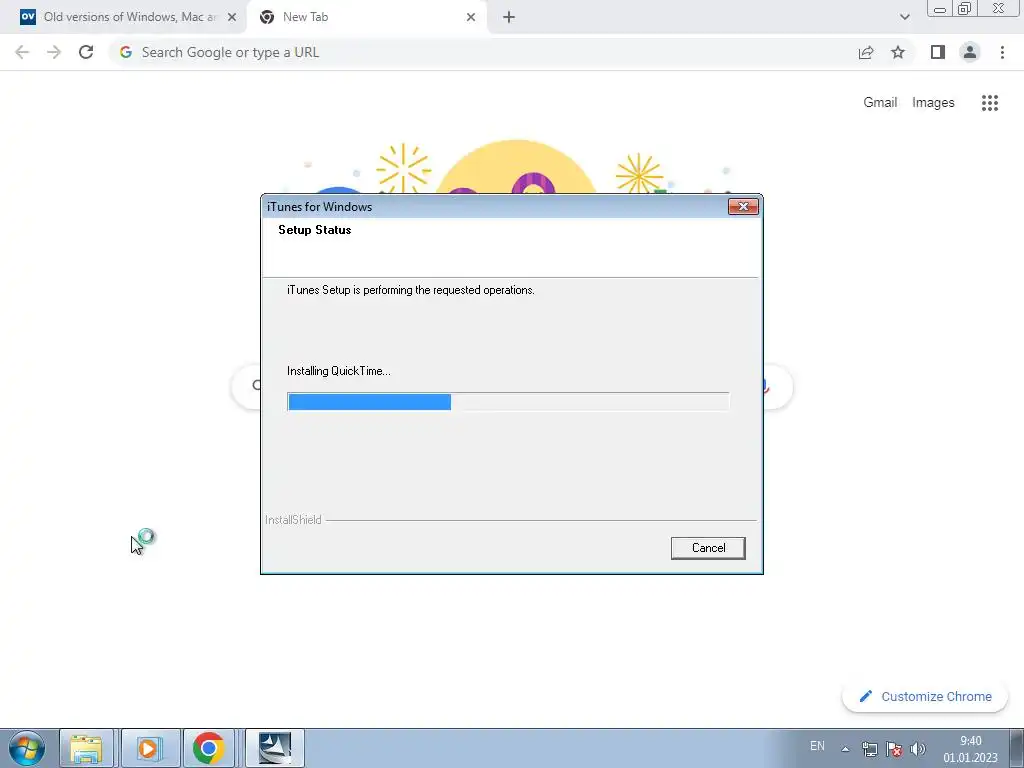
Task: Open the Chrome profile avatar
Action: tap(970, 52)
